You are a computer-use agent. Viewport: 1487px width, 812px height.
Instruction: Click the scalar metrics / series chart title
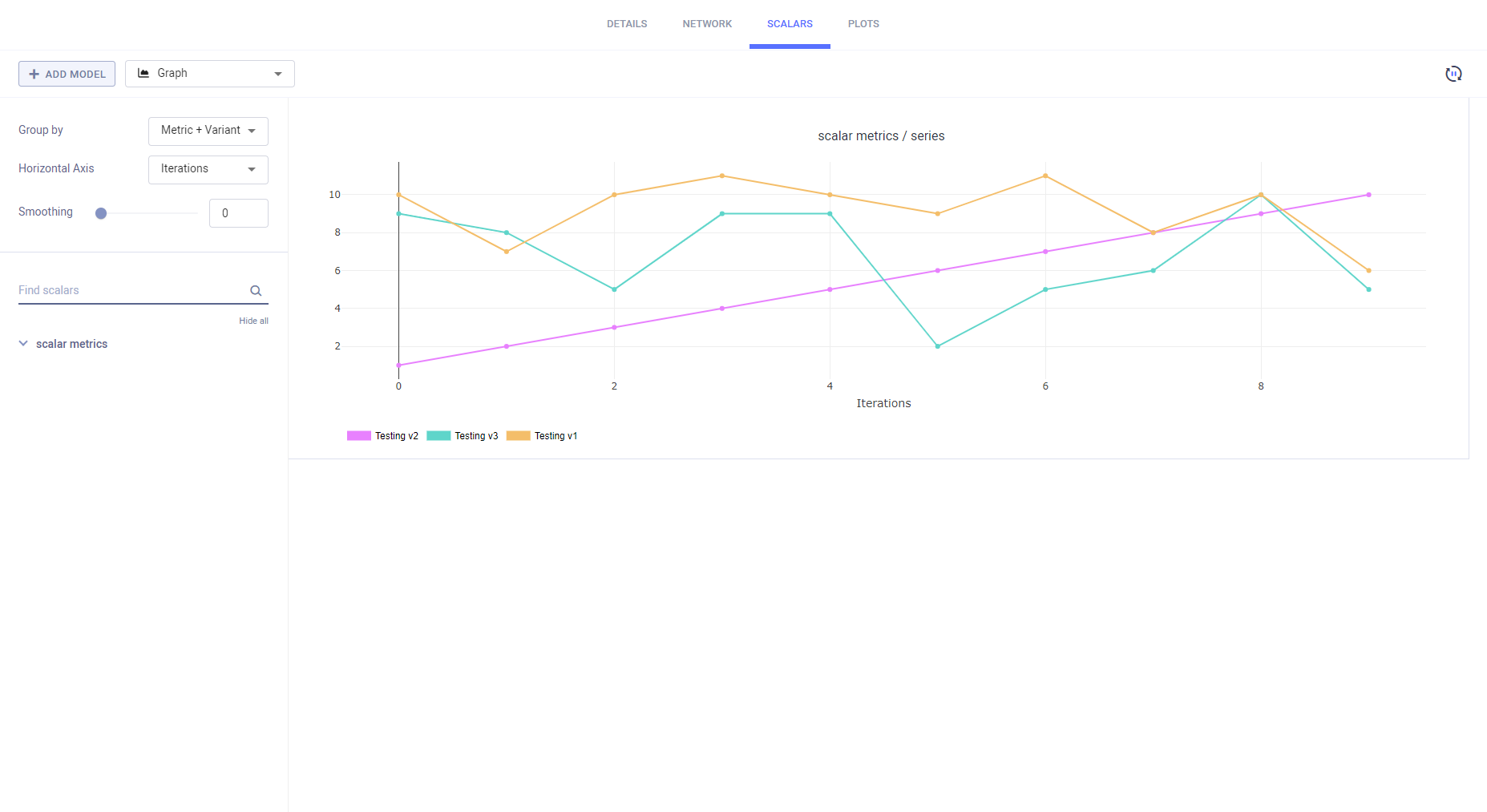pyautogui.click(x=880, y=135)
